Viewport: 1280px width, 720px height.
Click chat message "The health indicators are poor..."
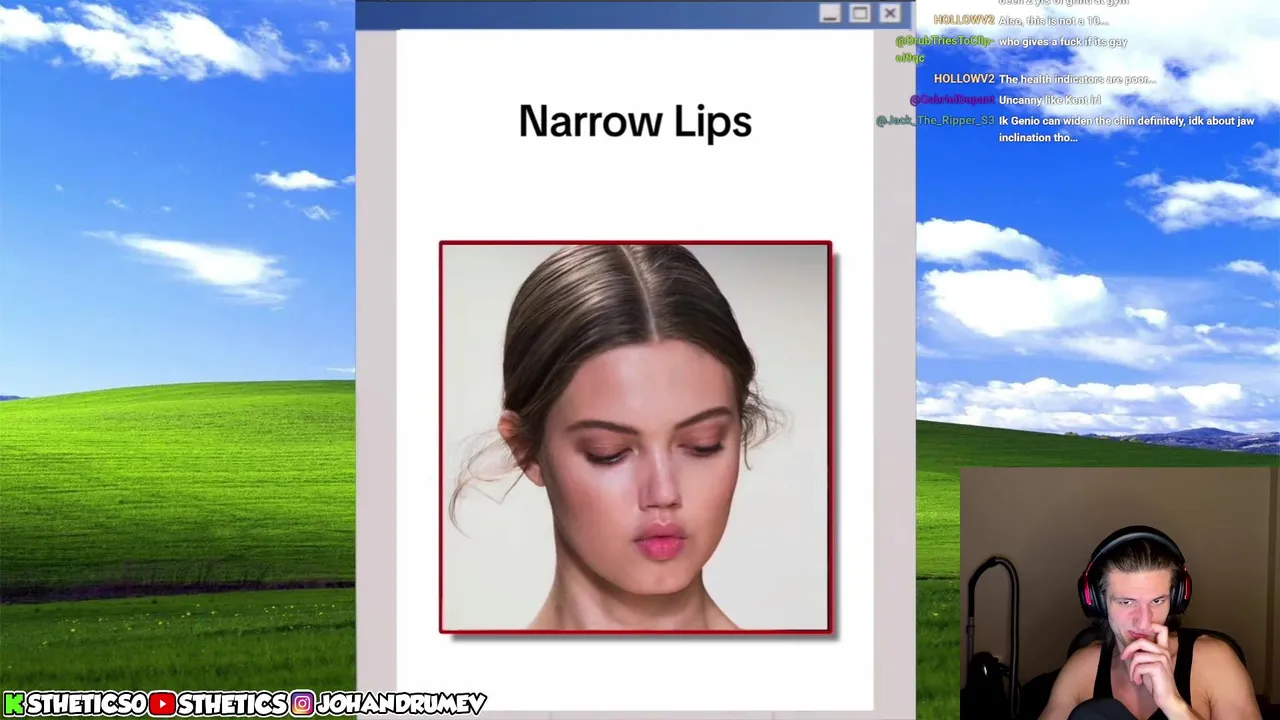[1077, 80]
